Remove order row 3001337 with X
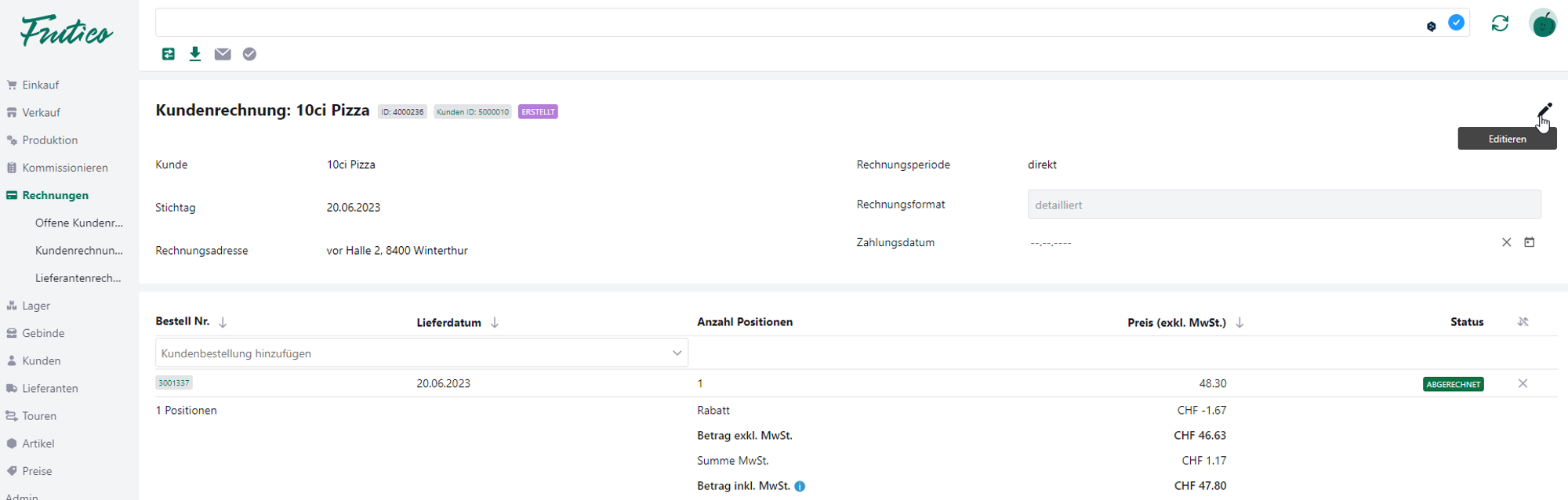Image resolution: width=1568 pixels, height=500 pixels. [x=1523, y=383]
